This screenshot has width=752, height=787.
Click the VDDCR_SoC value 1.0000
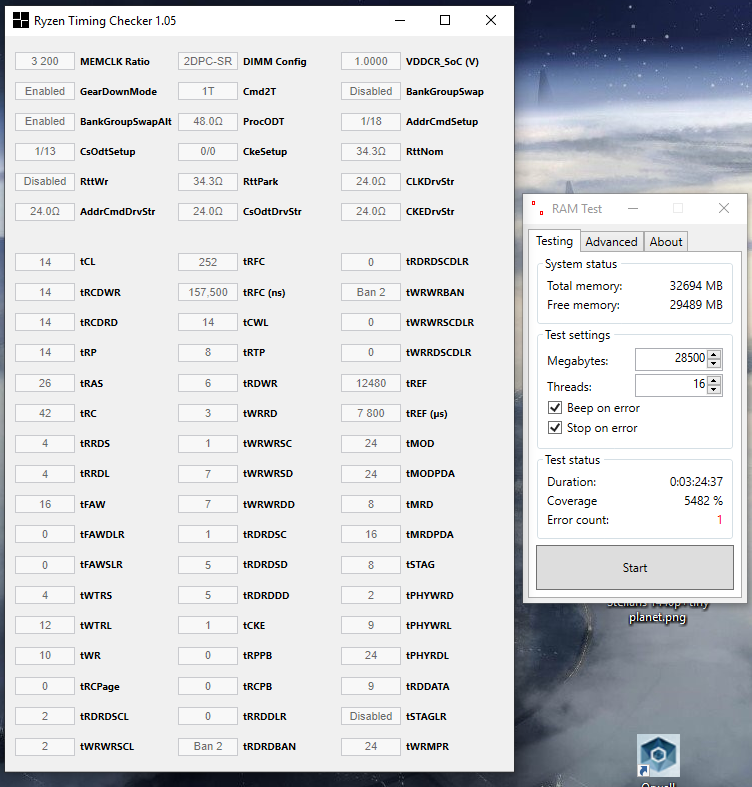coord(371,61)
